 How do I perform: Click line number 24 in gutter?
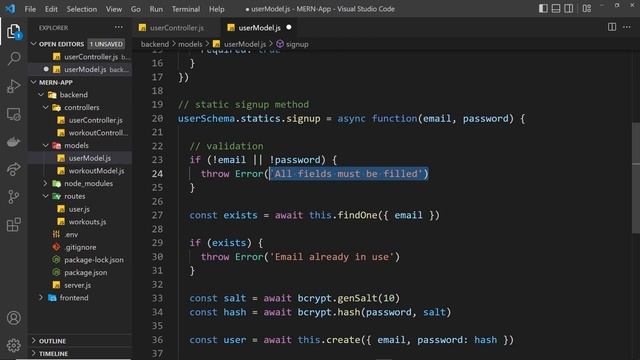tap(157, 174)
